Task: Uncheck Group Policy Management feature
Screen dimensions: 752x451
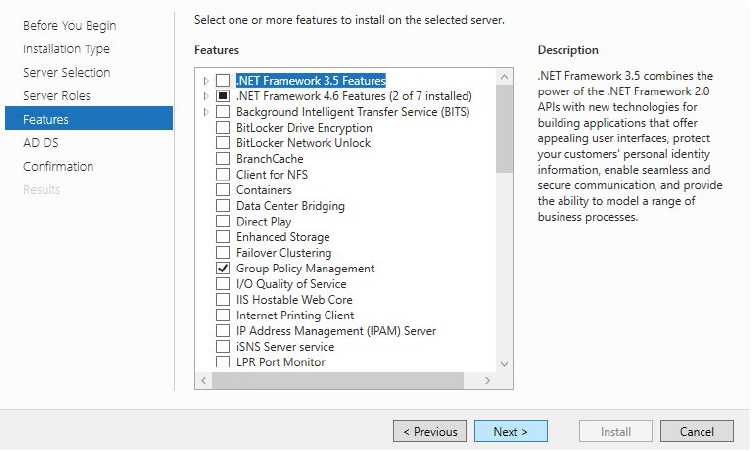Action: (223, 269)
